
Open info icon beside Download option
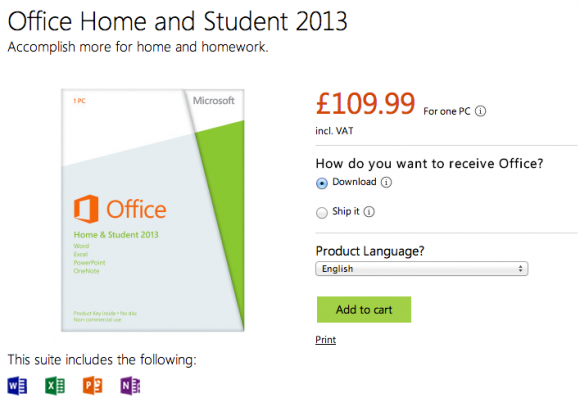tap(386, 182)
